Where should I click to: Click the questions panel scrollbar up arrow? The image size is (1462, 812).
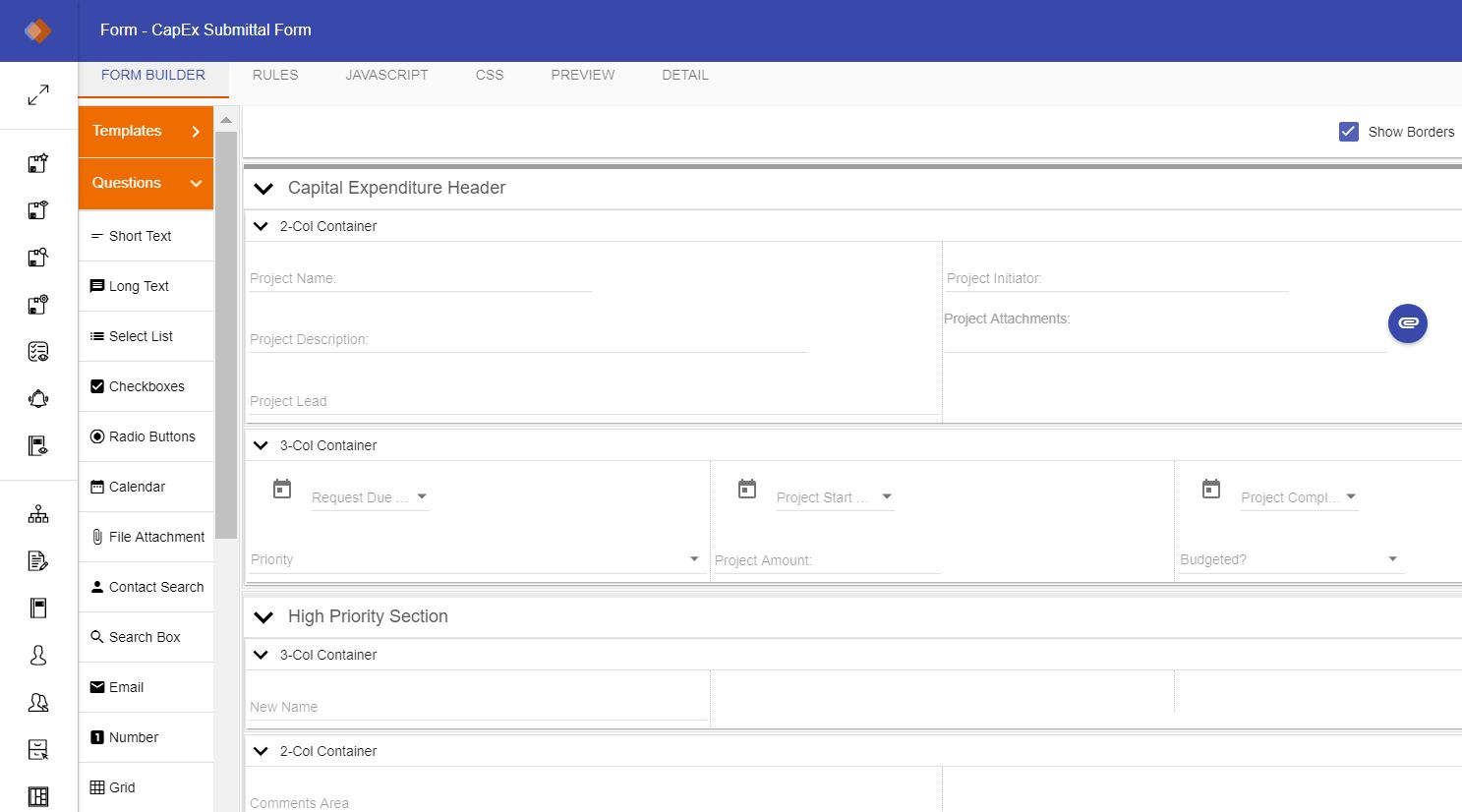pyautogui.click(x=226, y=120)
